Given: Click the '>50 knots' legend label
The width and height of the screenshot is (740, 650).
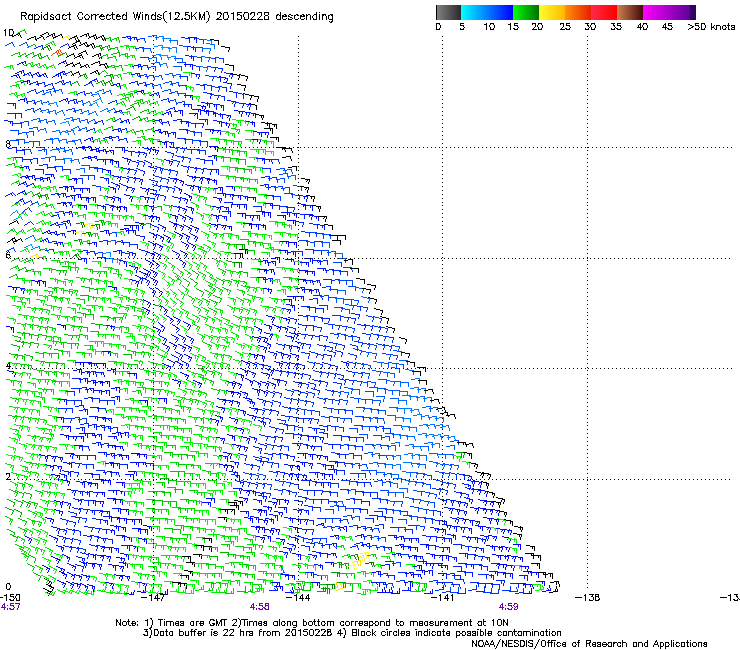Looking at the screenshot, I should click(711, 27).
